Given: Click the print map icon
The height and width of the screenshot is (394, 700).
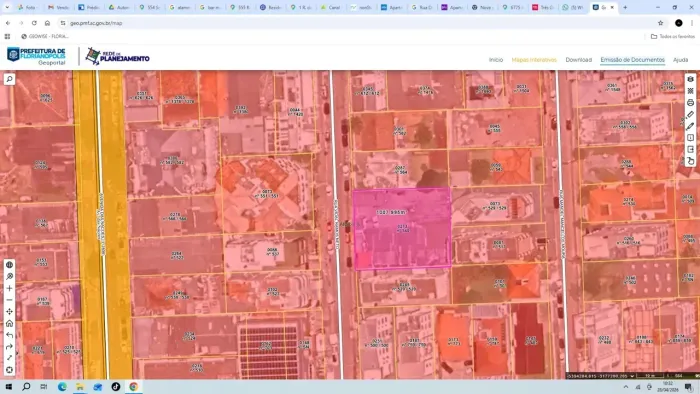Looking at the screenshot, I should point(691,103).
